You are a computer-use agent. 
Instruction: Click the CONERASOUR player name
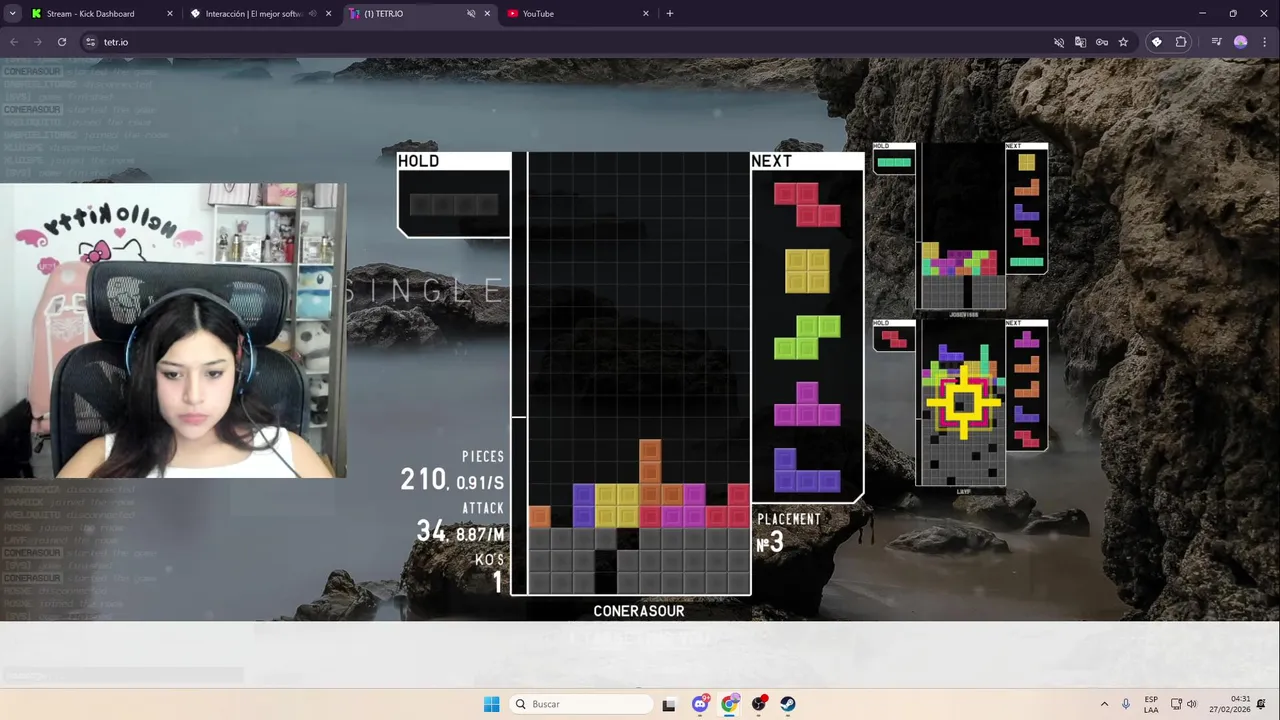[x=639, y=611]
